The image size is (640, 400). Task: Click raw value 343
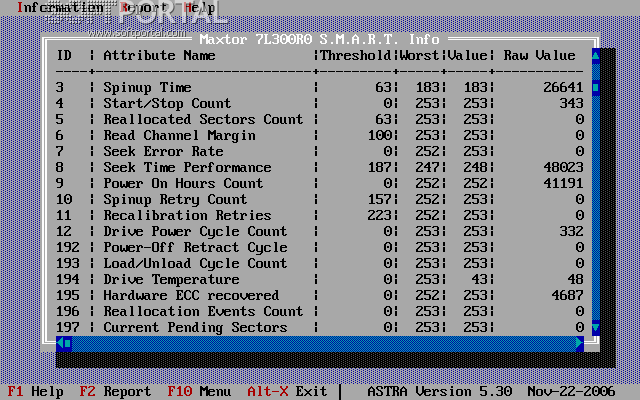pos(571,103)
